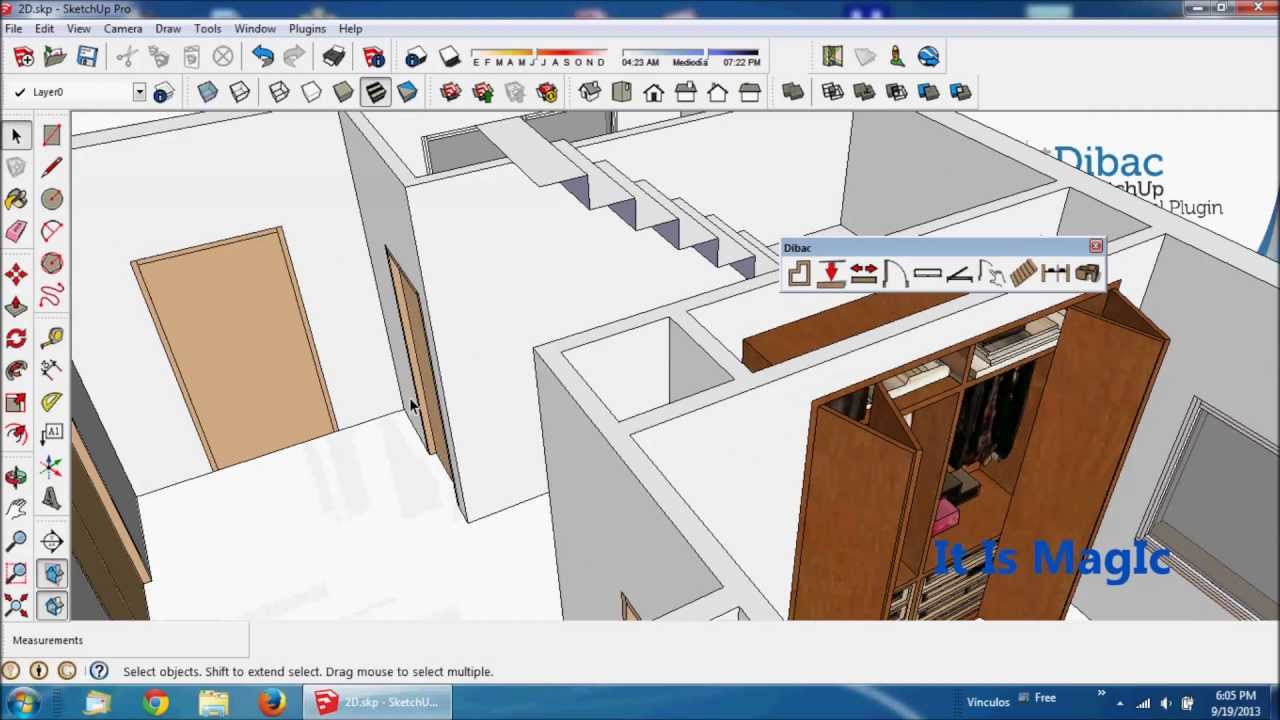Choose the Polygon tool
The height and width of the screenshot is (720, 1280).
click(52, 263)
